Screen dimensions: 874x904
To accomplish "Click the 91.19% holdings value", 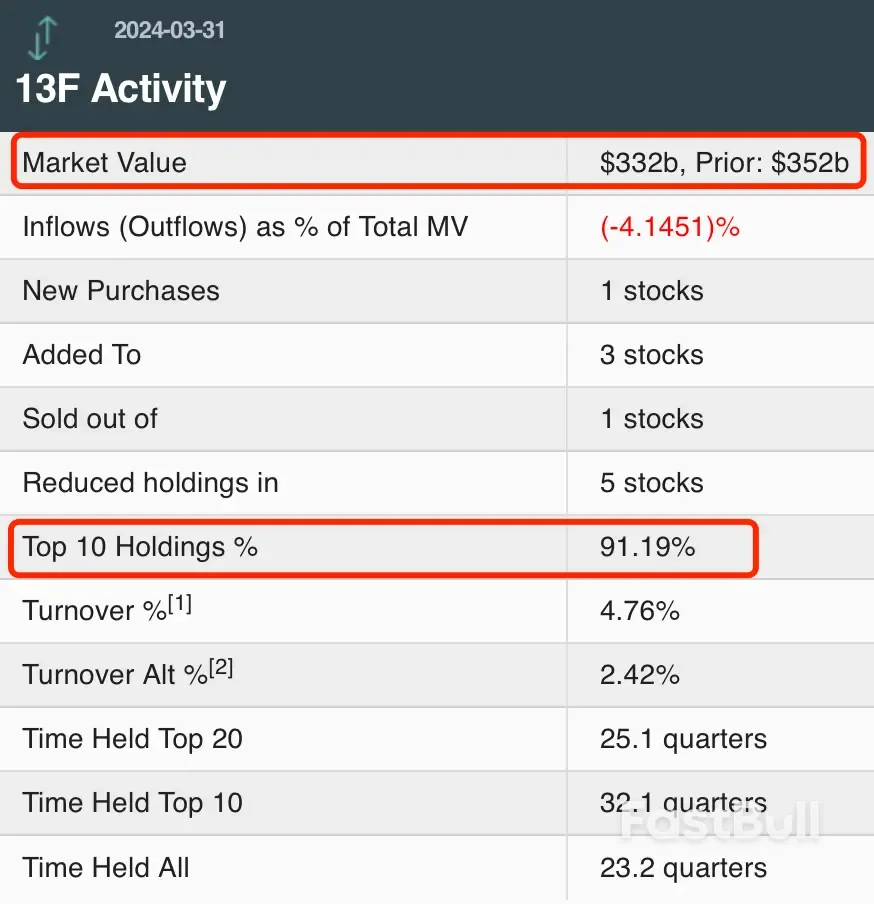I will tap(648, 547).
